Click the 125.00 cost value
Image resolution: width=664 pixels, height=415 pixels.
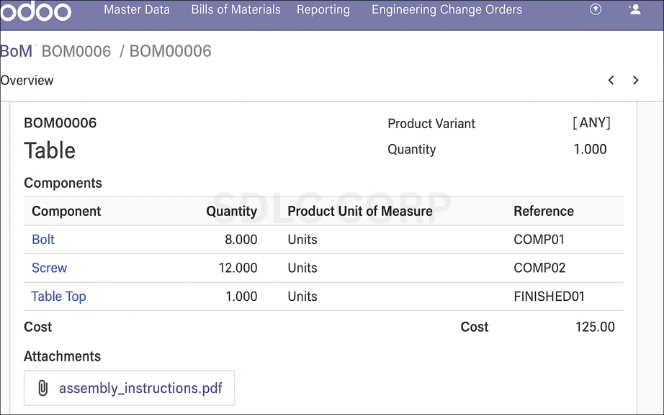595,326
